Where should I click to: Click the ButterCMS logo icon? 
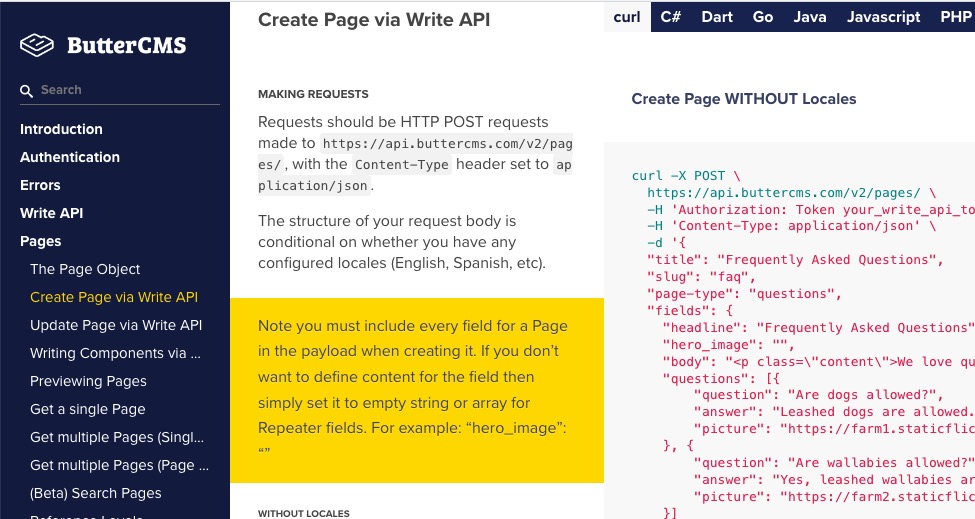click(x=37, y=45)
